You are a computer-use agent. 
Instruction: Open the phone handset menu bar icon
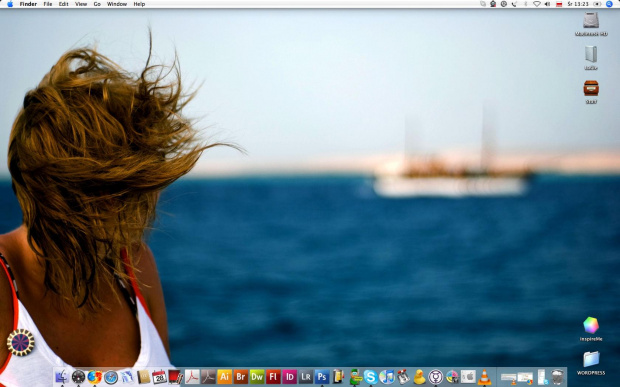pos(514,4)
